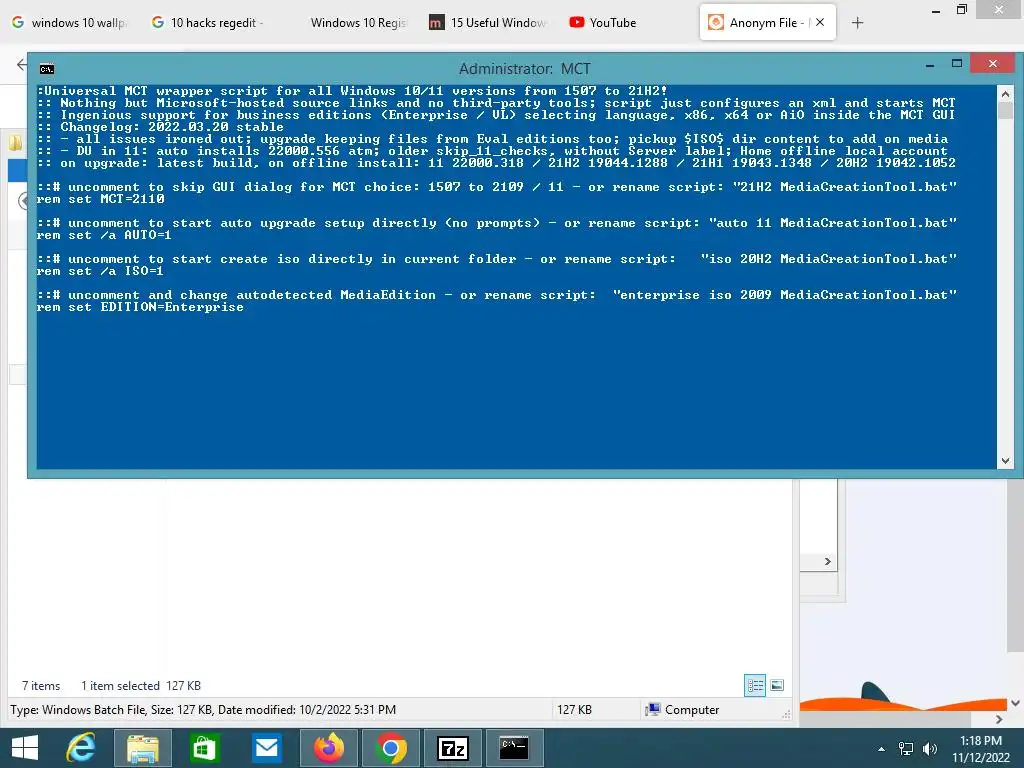This screenshot has height=768, width=1024.
Task: Click 'rem set MCT=2110' line in console
Action: (101, 199)
